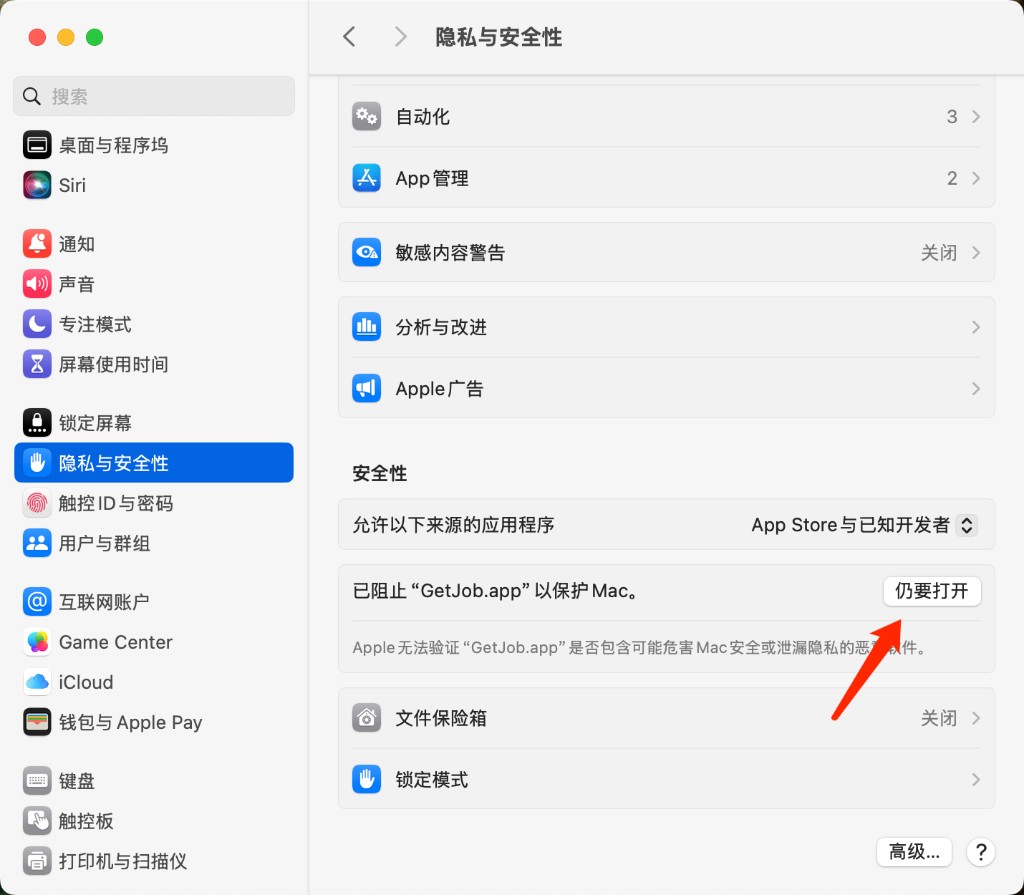Viewport: 1024px width, 895px height.
Task: Click the App 管理 App Store icon
Action: click(x=366, y=178)
